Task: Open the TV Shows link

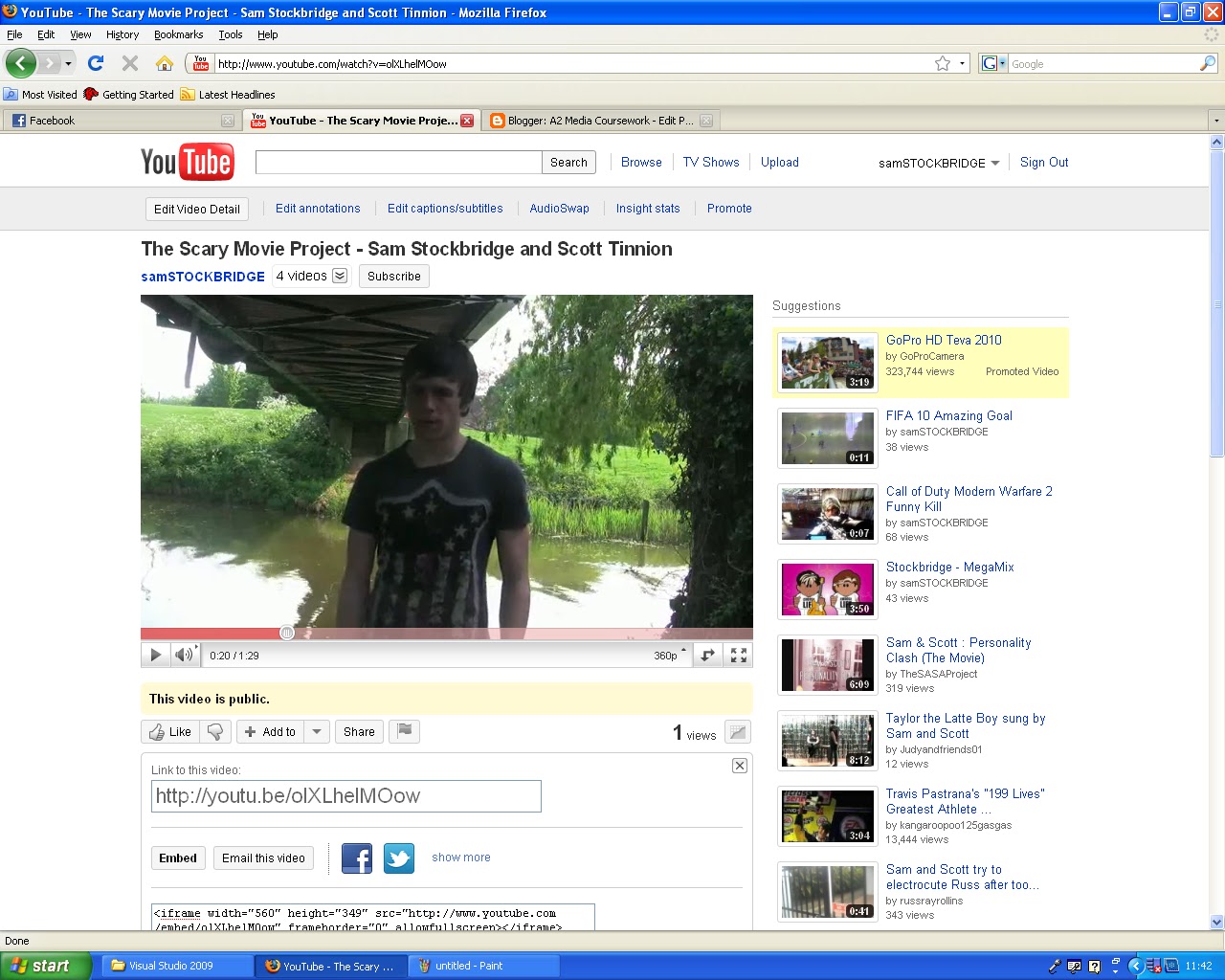Action: tap(711, 163)
